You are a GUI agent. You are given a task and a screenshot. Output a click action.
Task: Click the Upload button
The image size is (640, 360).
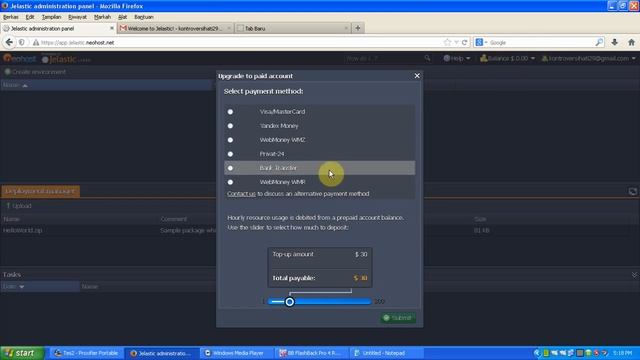coord(19,206)
